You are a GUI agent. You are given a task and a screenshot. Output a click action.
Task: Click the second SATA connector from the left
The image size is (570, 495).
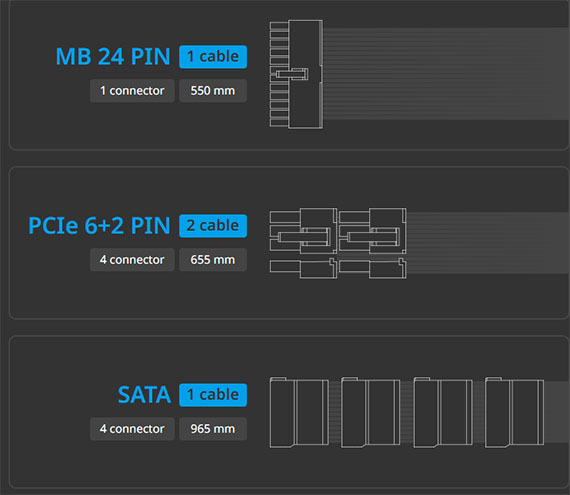click(x=370, y=412)
